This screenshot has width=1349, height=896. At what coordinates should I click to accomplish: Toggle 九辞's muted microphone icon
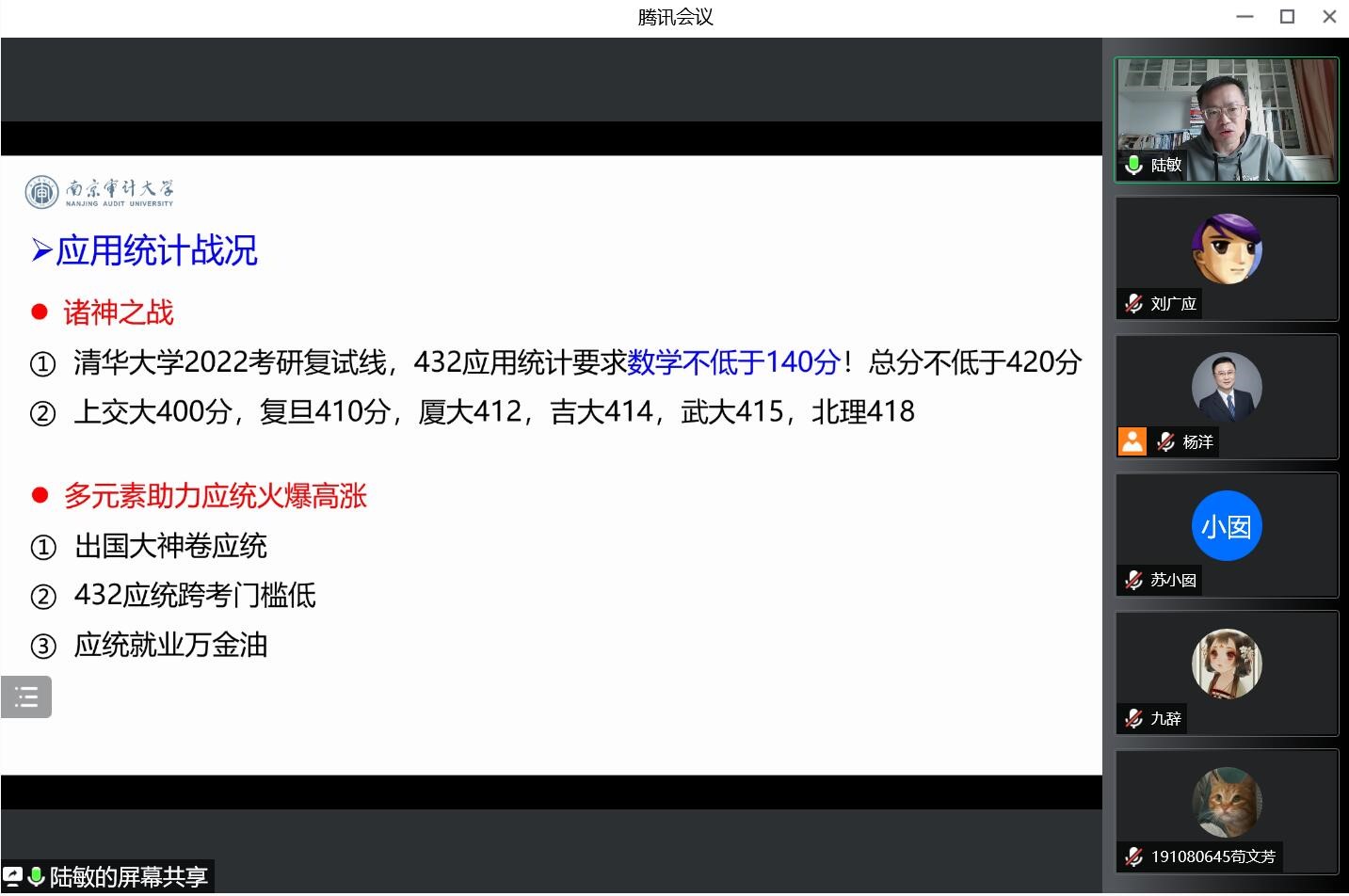[1134, 719]
